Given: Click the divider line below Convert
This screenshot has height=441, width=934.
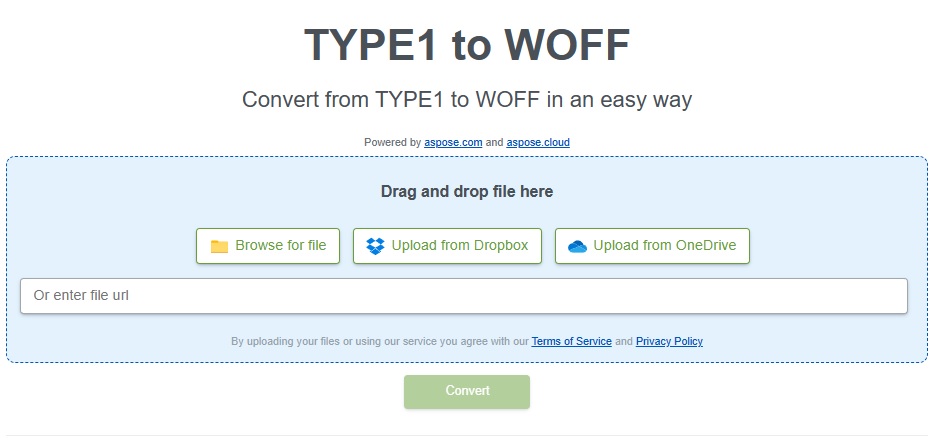Looking at the screenshot, I should point(467,435).
